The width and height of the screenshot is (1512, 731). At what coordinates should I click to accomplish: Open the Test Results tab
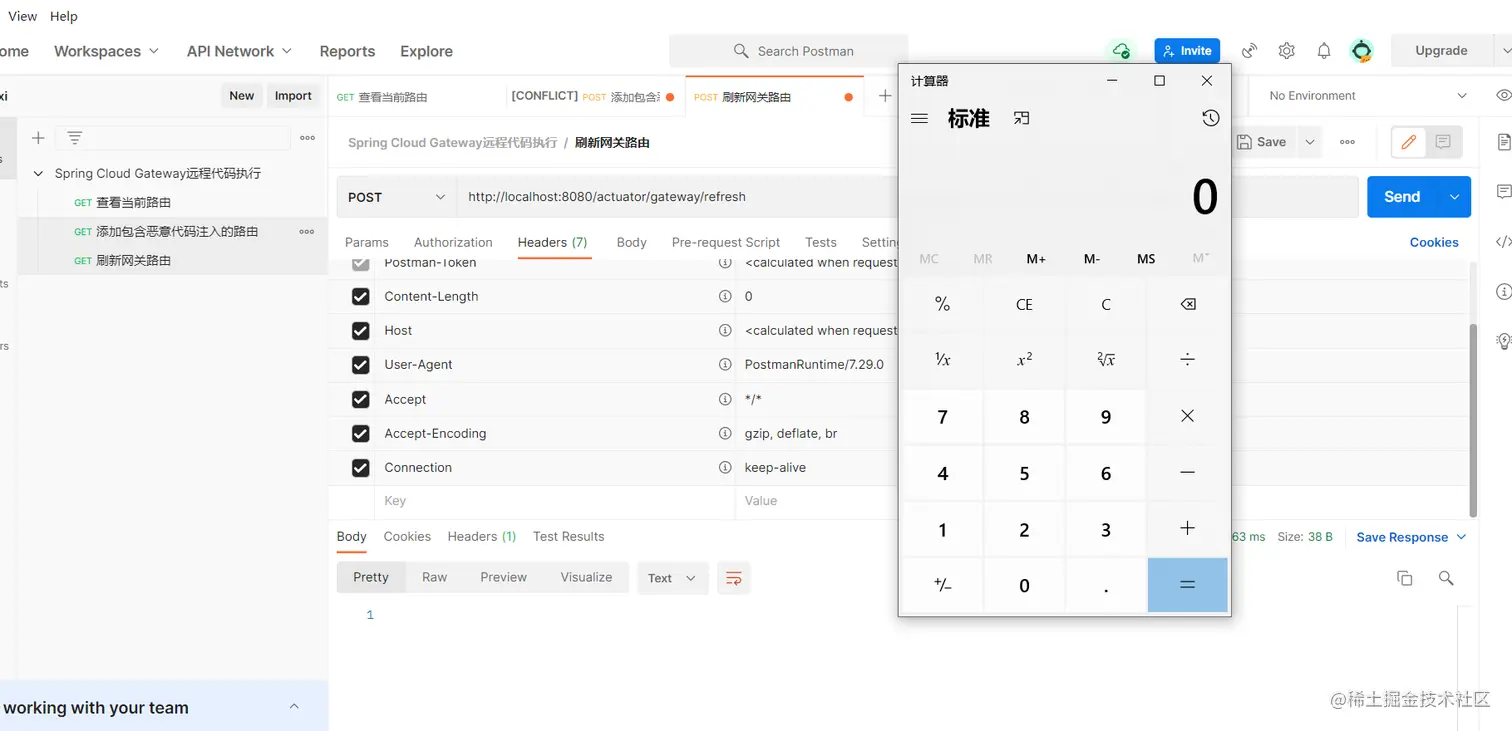569,536
